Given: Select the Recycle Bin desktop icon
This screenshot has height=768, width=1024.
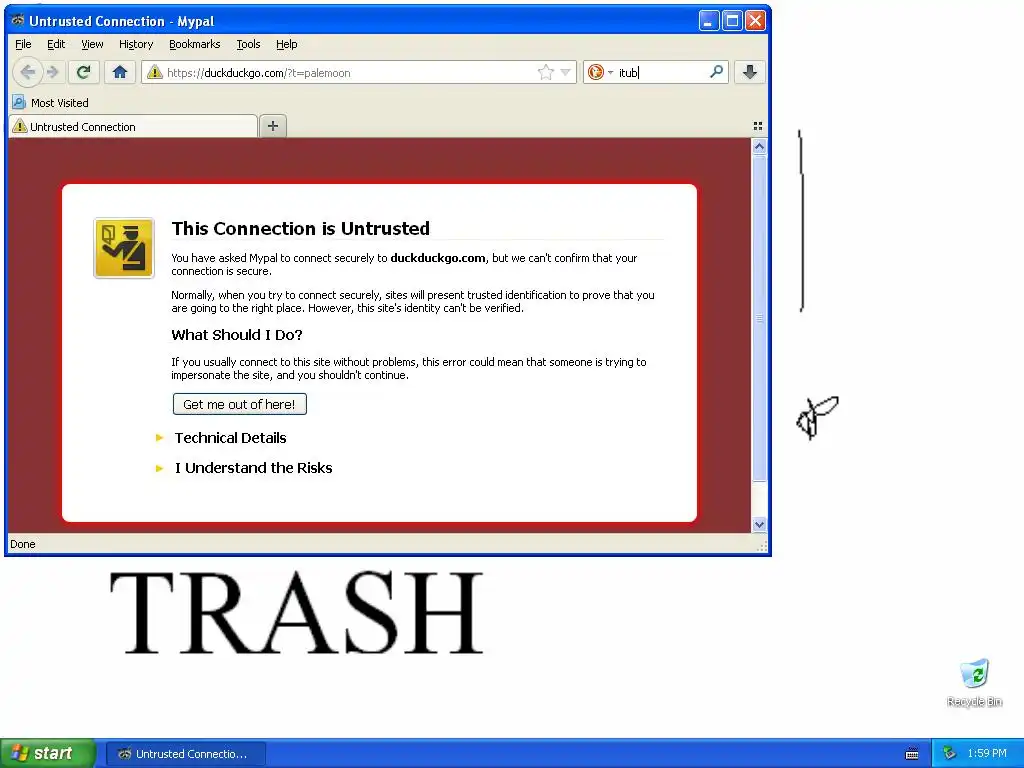Looking at the screenshot, I should point(974,683).
